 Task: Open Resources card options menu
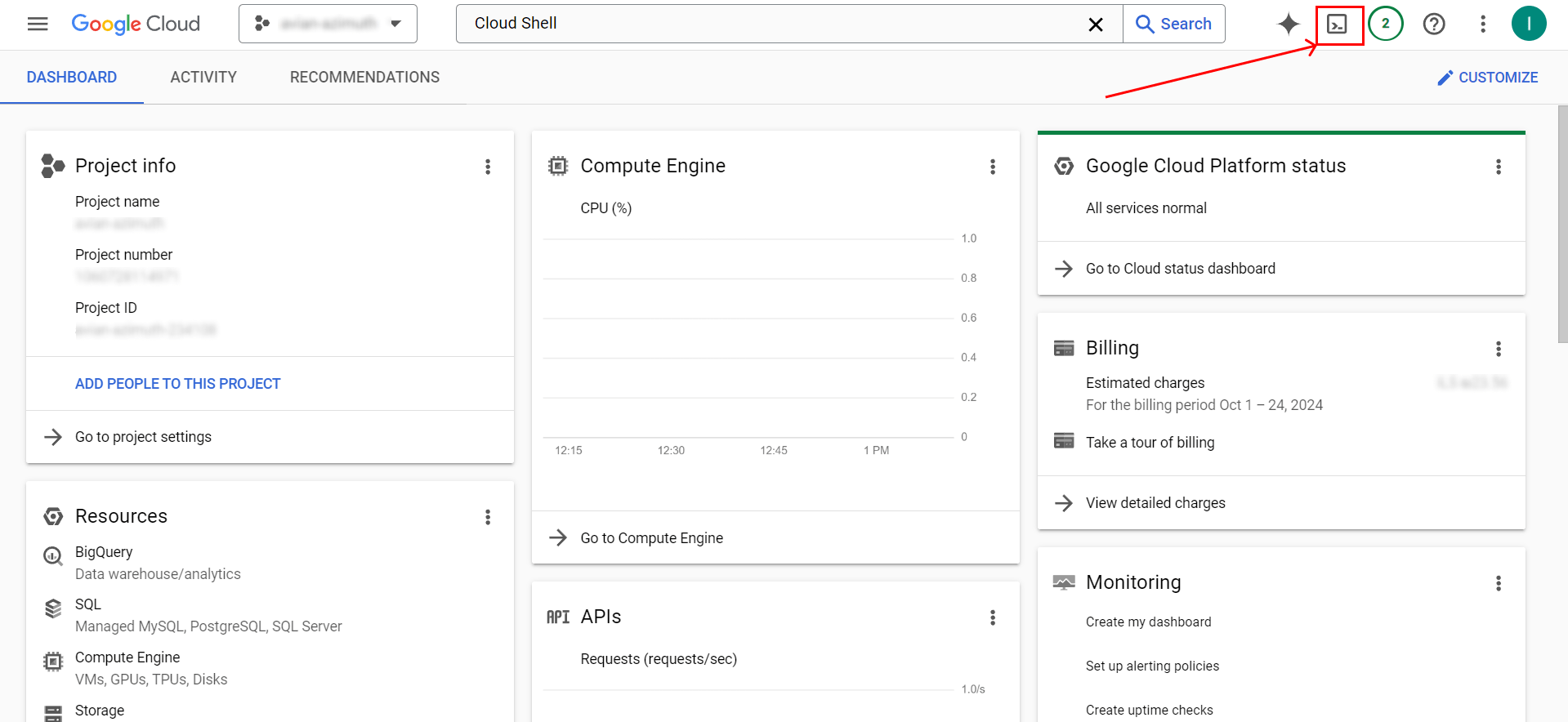(x=488, y=517)
